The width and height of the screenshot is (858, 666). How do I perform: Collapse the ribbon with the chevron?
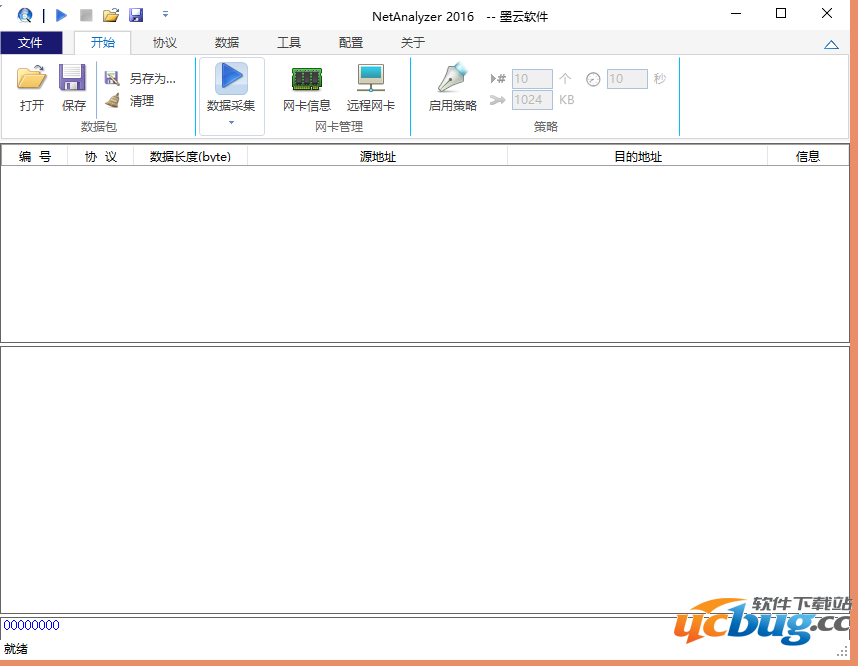click(830, 44)
